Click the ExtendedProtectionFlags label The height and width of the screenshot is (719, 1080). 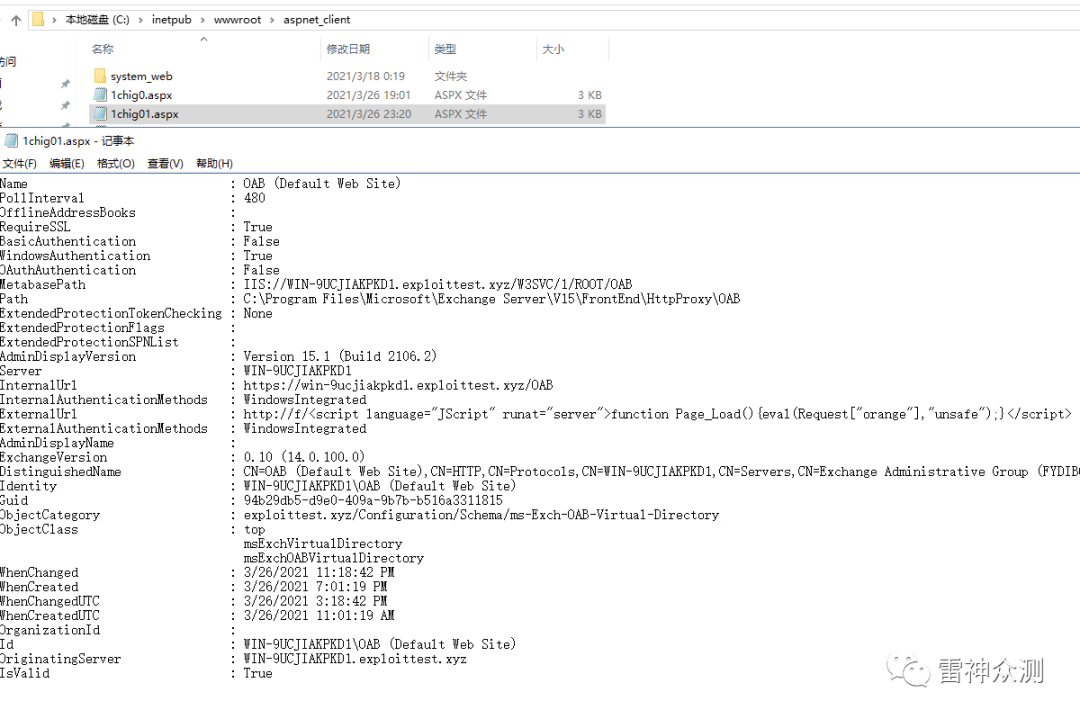pyautogui.click(x=83, y=328)
